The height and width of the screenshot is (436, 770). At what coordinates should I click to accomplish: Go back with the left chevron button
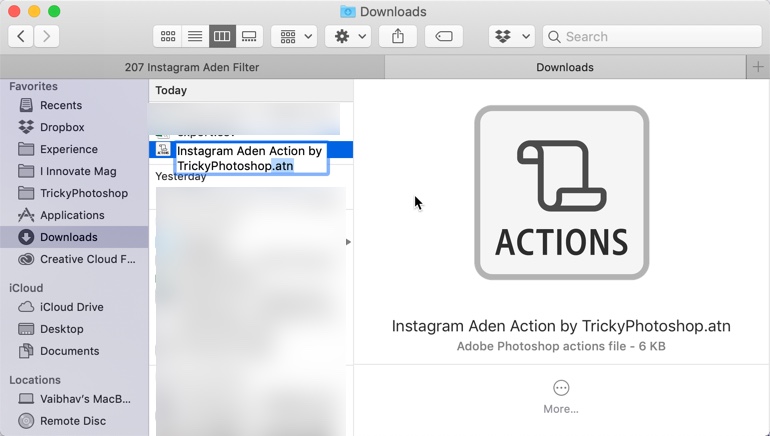(x=21, y=36)
